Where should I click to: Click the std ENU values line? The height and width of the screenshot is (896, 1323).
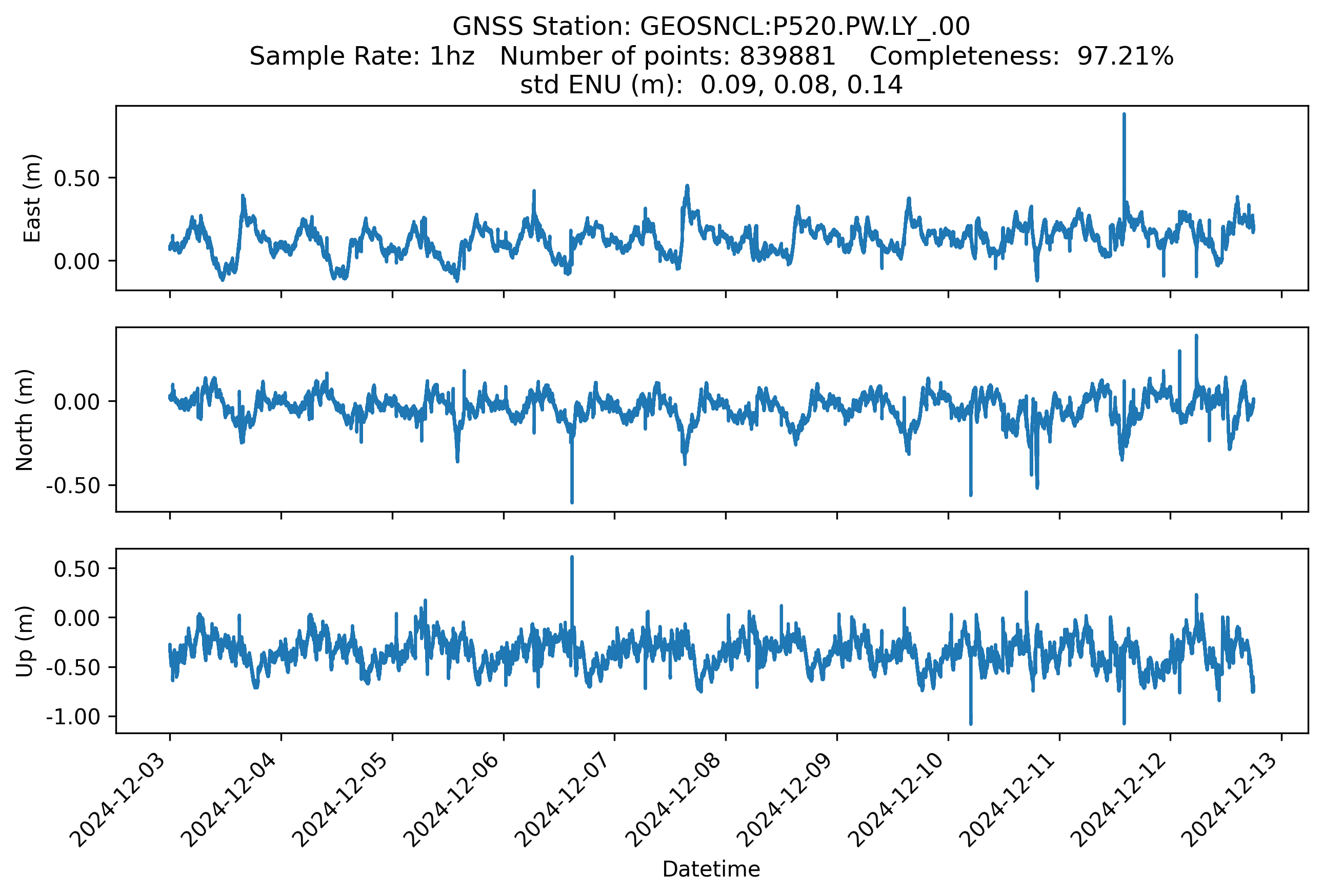(x=711, y=85)
